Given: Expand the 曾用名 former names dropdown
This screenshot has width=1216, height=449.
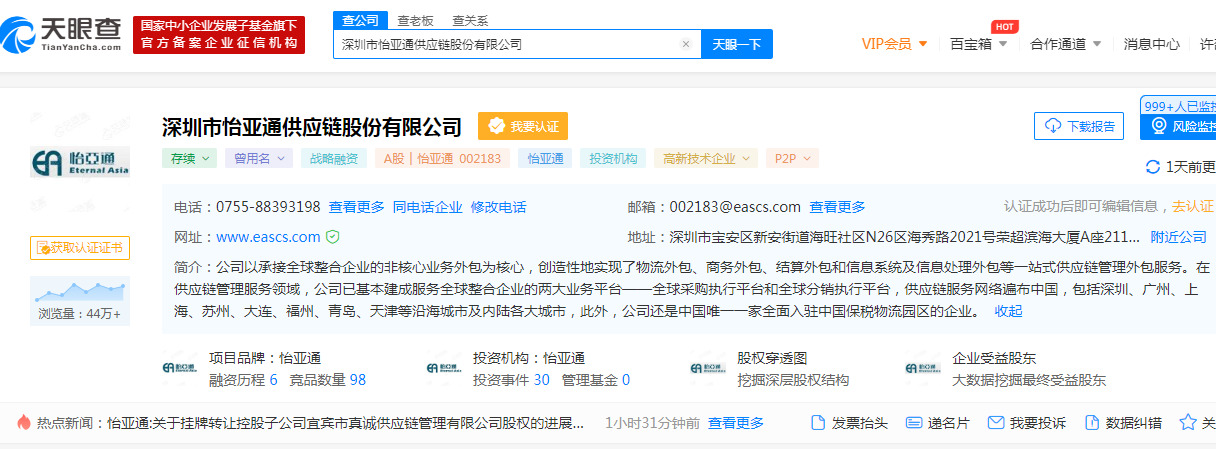Looking at the screenshot, I should point(259,158).
